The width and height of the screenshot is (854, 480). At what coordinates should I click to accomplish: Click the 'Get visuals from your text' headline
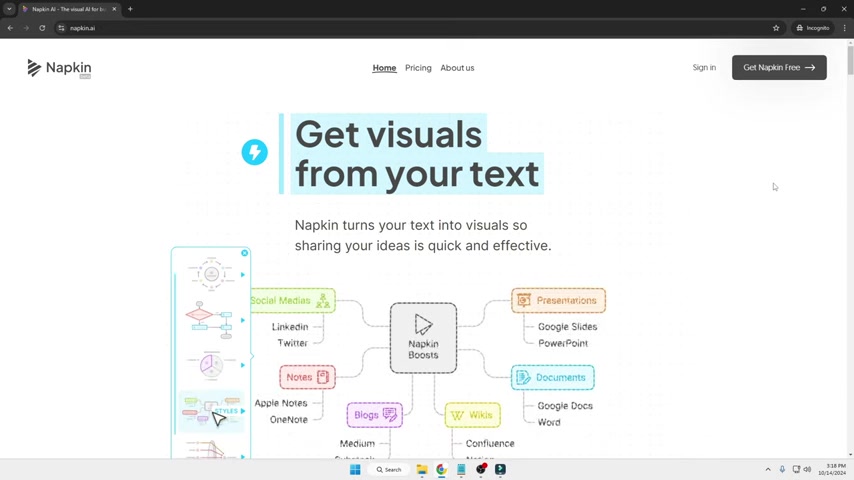click(417, 154)
